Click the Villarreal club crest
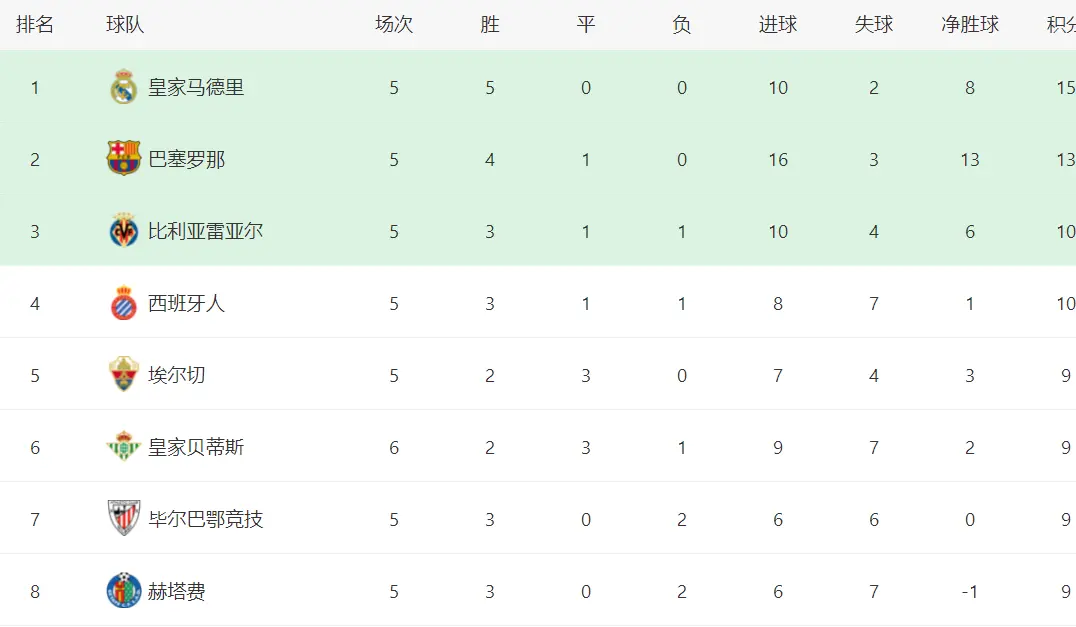 click(x=124, y=231)
